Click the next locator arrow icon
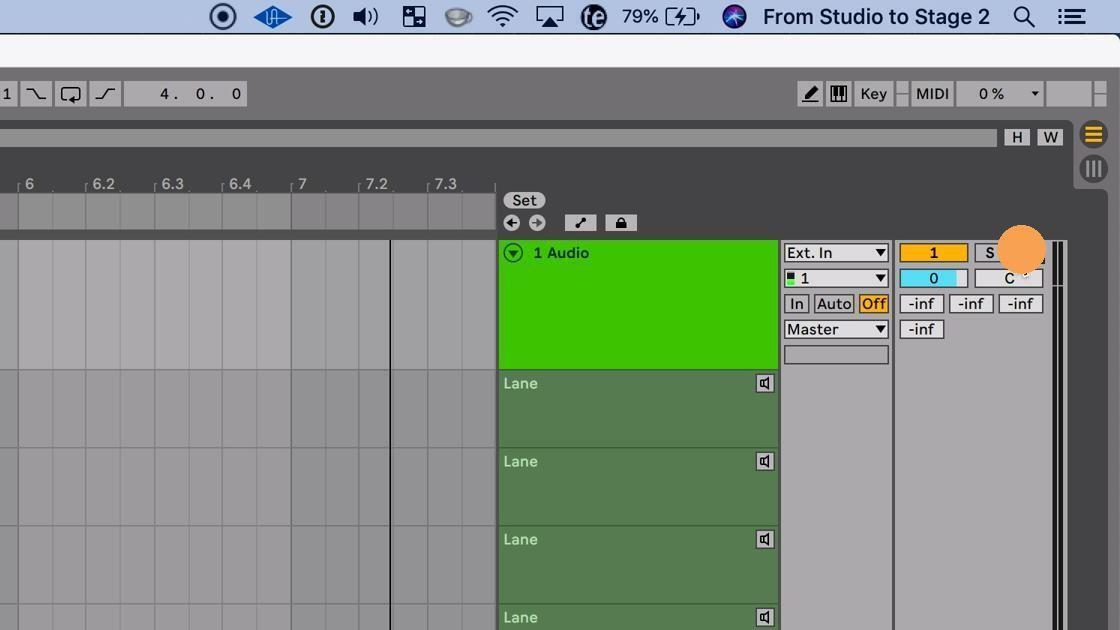The height and width of the screenshot is (630, 1120). click(x=537, y=222)
